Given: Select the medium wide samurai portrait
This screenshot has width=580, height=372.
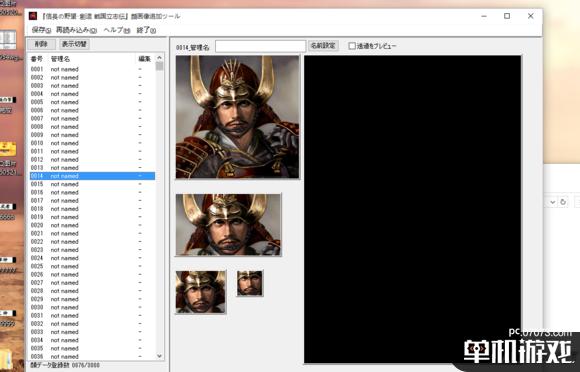Looking at the screenshot, I should (x=228, y=224).
